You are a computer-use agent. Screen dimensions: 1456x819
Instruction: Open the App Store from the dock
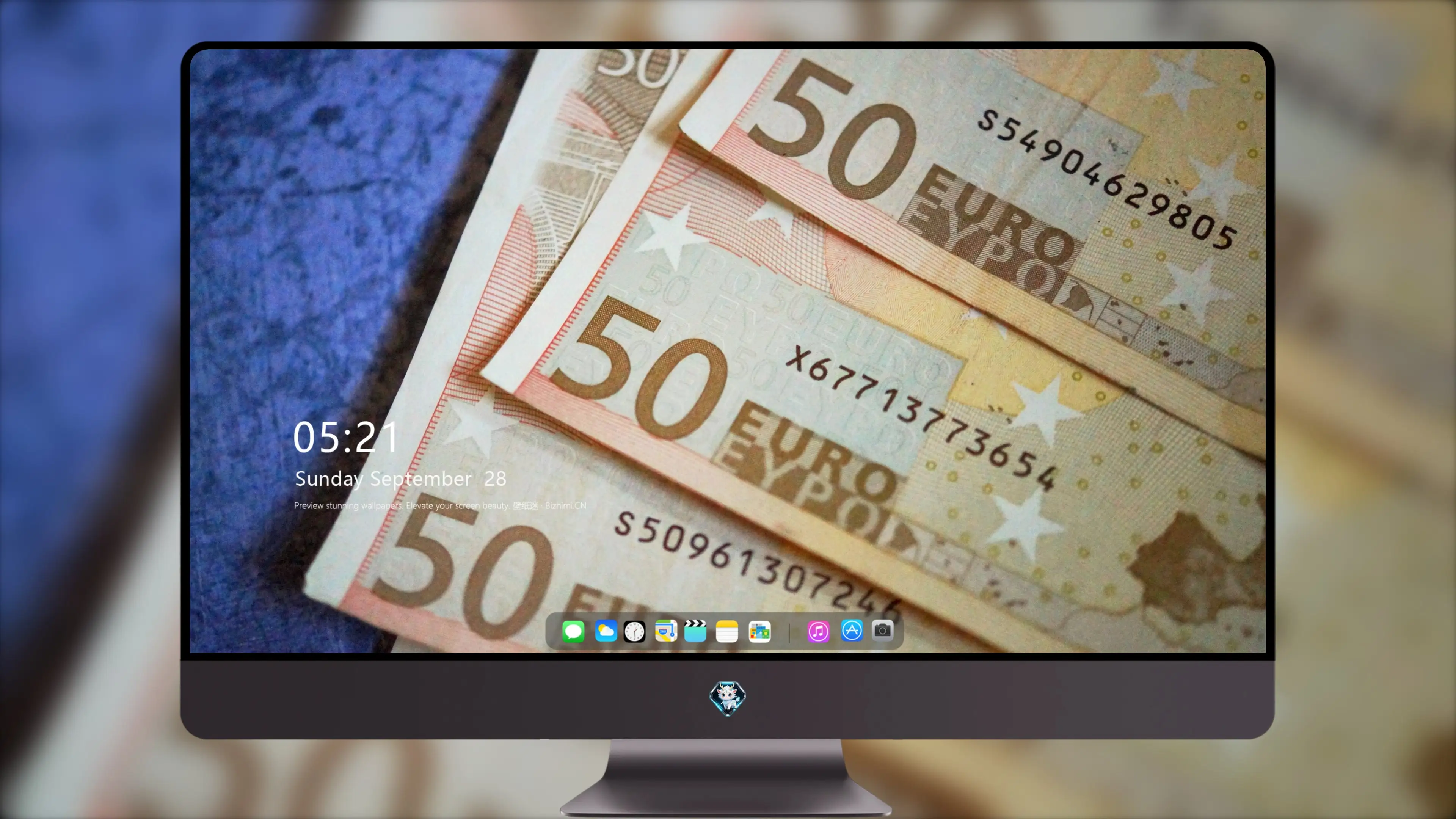click(x=852, y=630)
